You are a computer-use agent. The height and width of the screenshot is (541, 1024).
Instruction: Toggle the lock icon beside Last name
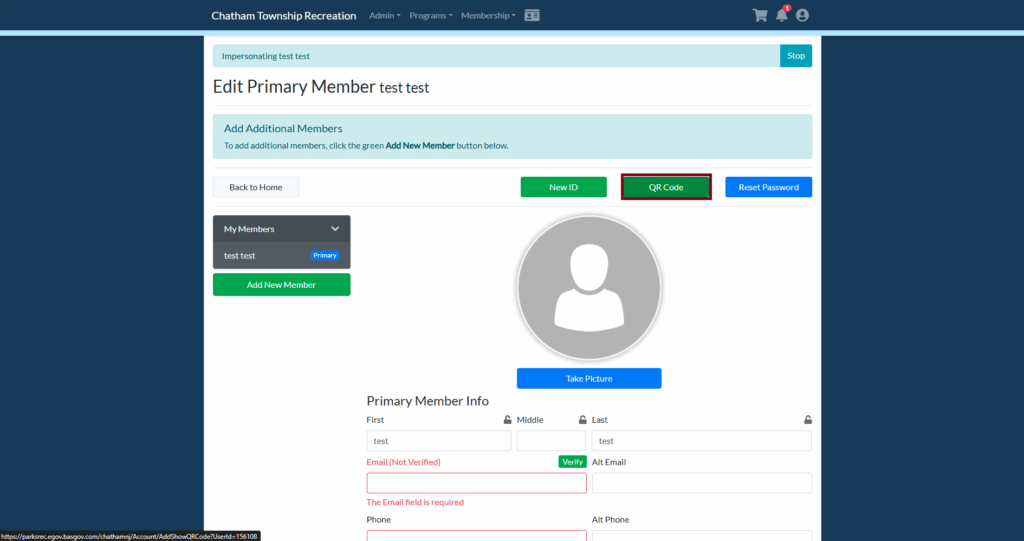pyautogui.click(x=807, y=420)
